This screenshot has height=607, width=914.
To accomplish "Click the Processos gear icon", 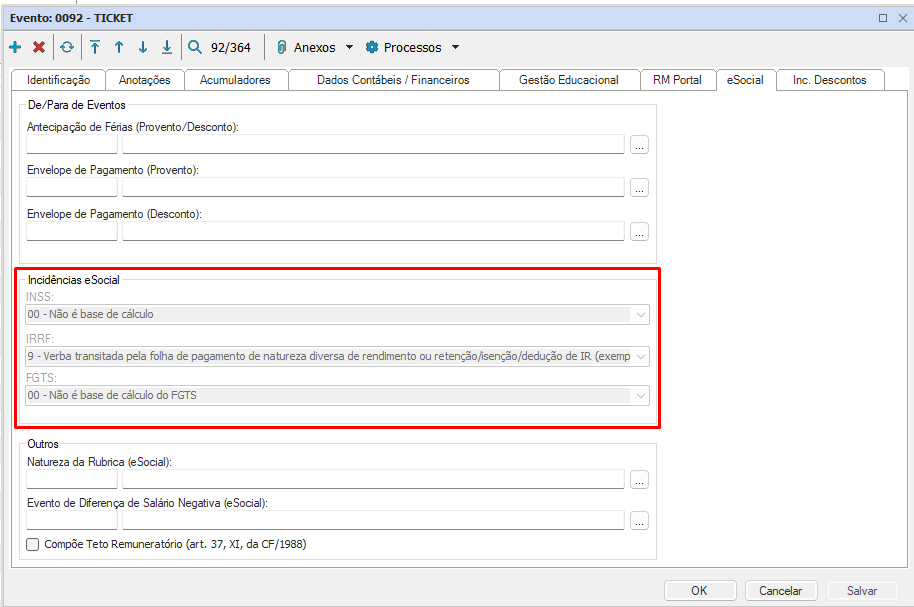I will (x=371, y=47).
